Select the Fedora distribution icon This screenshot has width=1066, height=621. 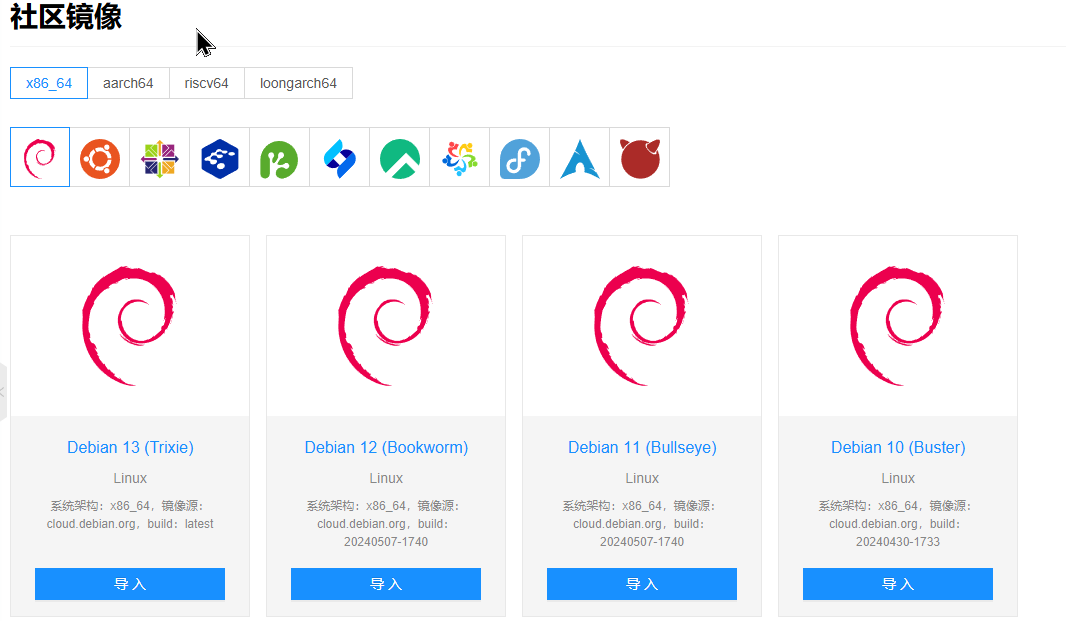coord(520,157)
